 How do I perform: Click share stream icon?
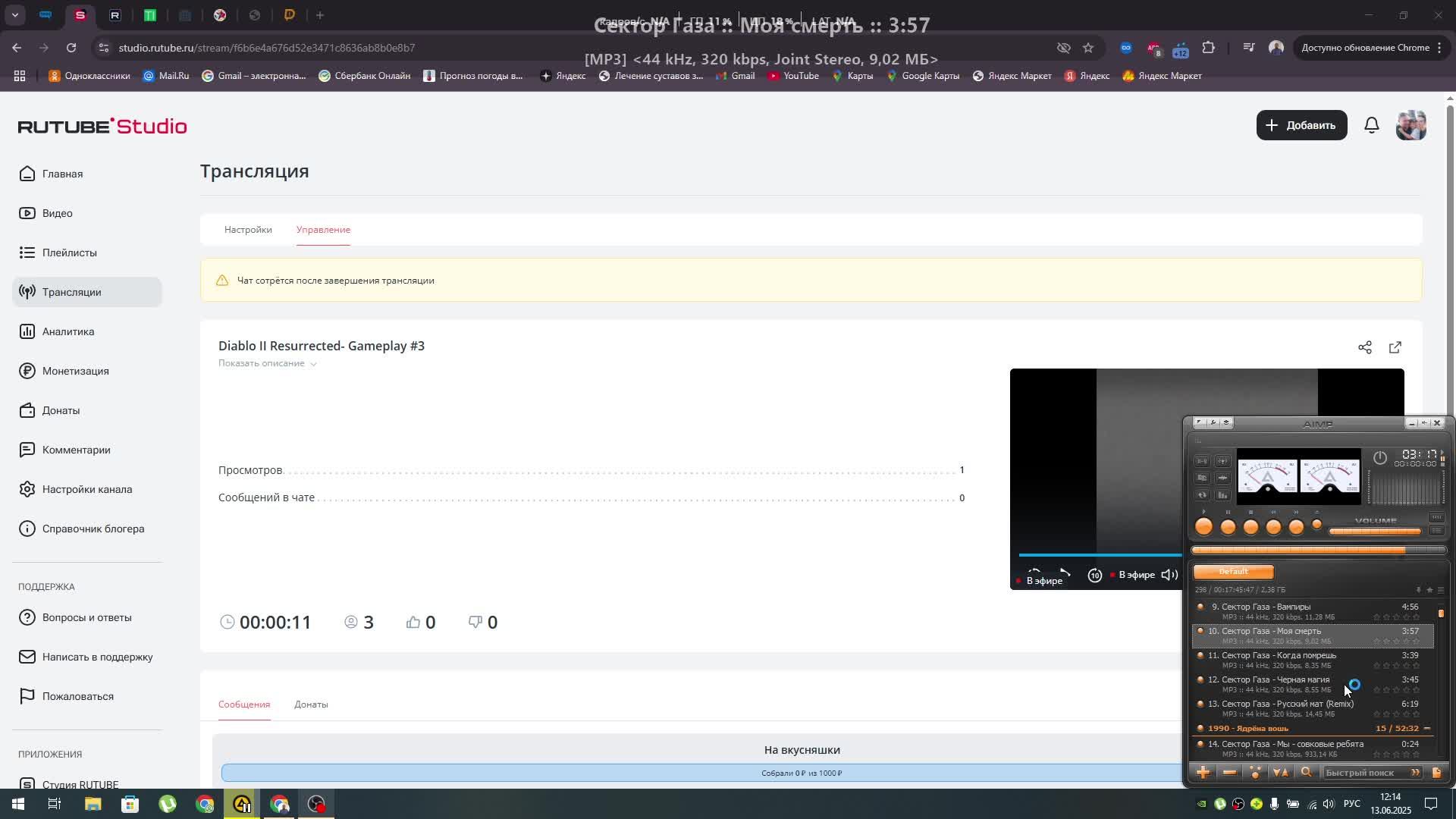coord(1364,347)
